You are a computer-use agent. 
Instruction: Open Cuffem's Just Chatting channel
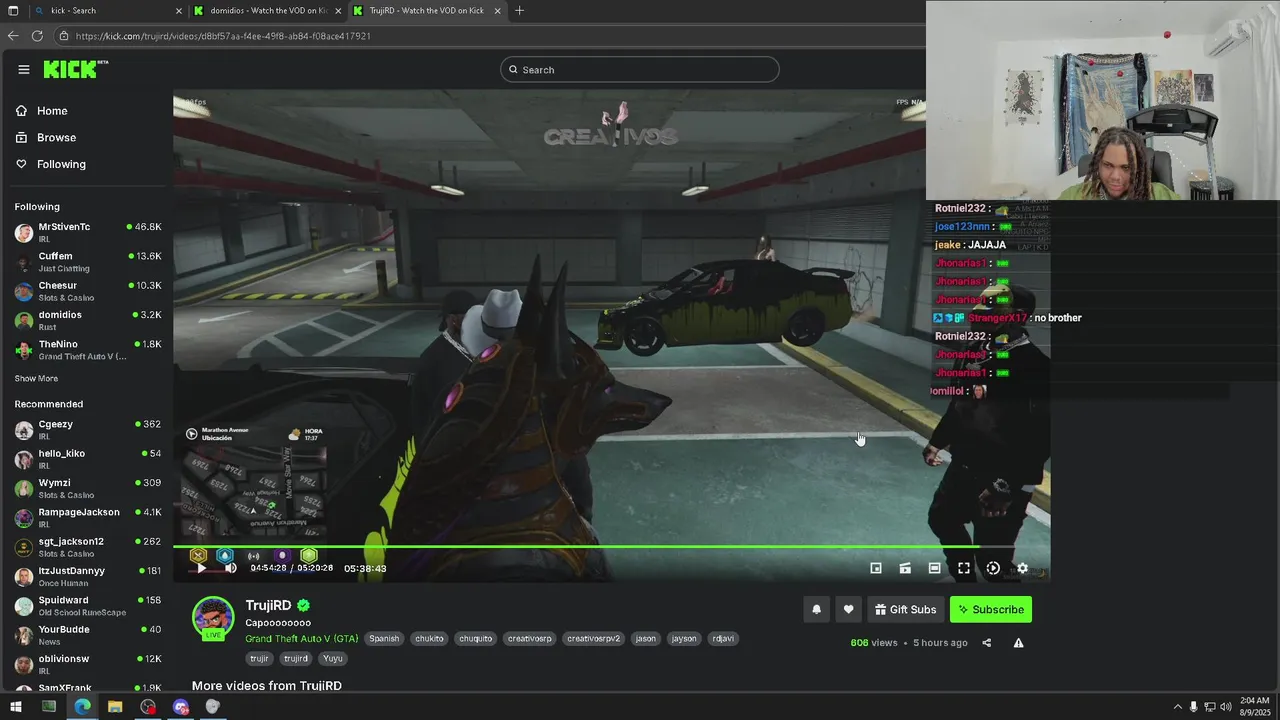pos(88,262)
